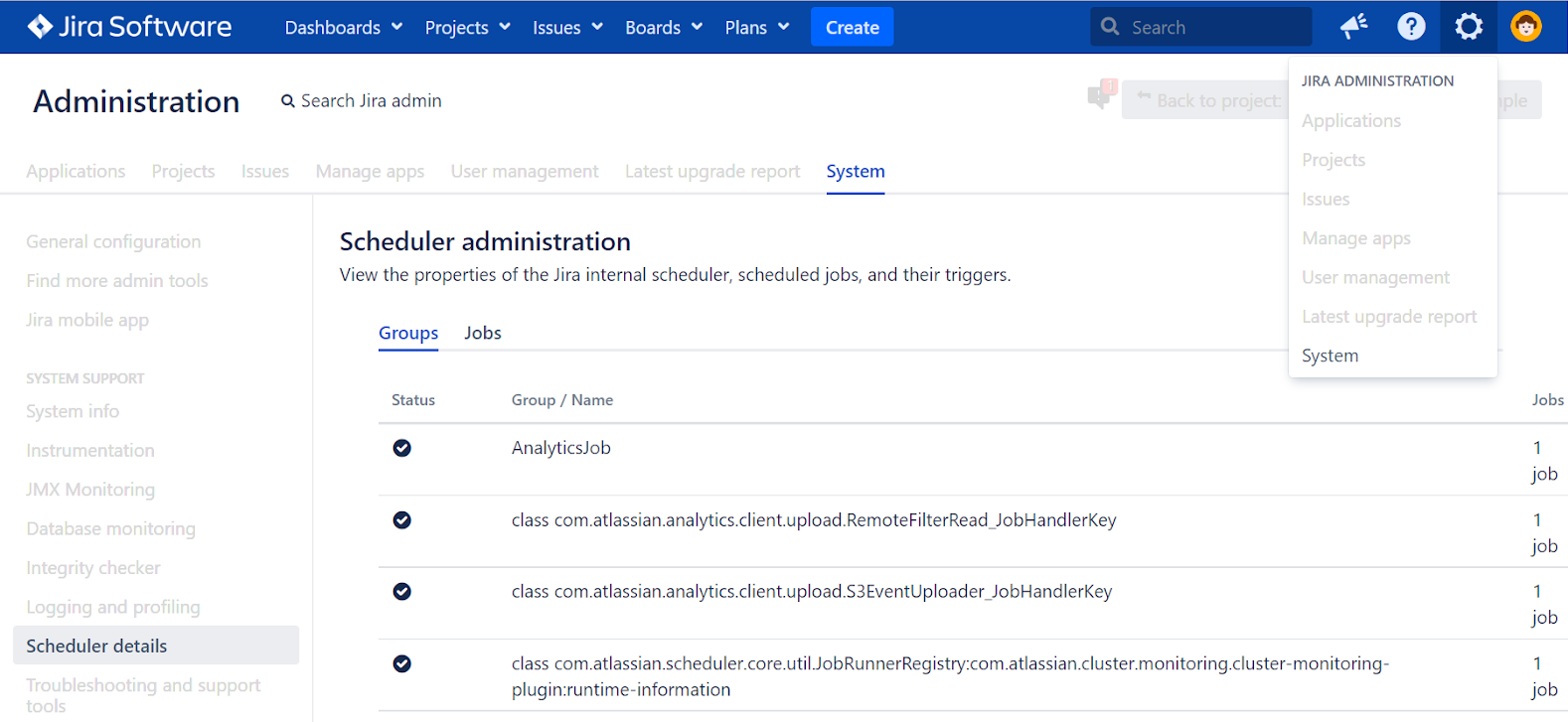Choose System in the Jira Administration menu
This screenshot has width=1568, height=722.
[1330, 356]
